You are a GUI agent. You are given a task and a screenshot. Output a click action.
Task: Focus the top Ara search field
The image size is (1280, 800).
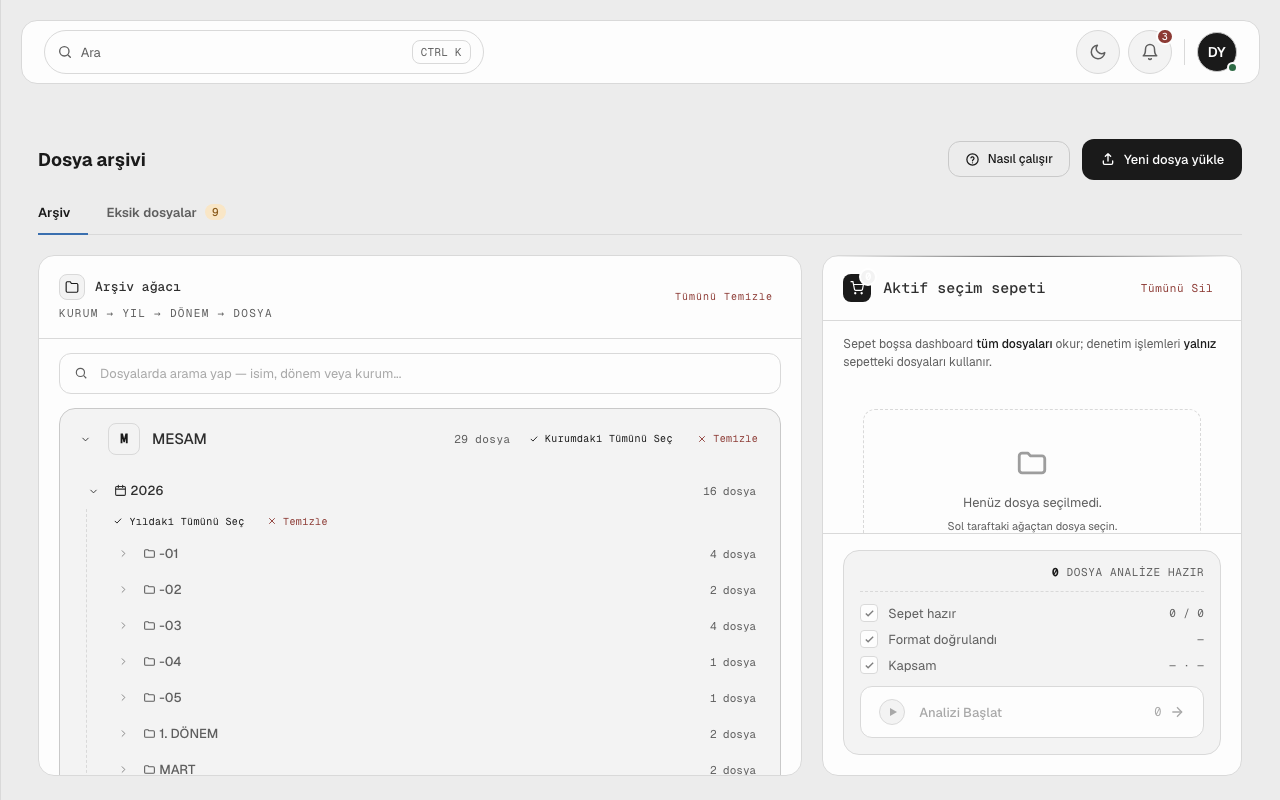[264, 52]
